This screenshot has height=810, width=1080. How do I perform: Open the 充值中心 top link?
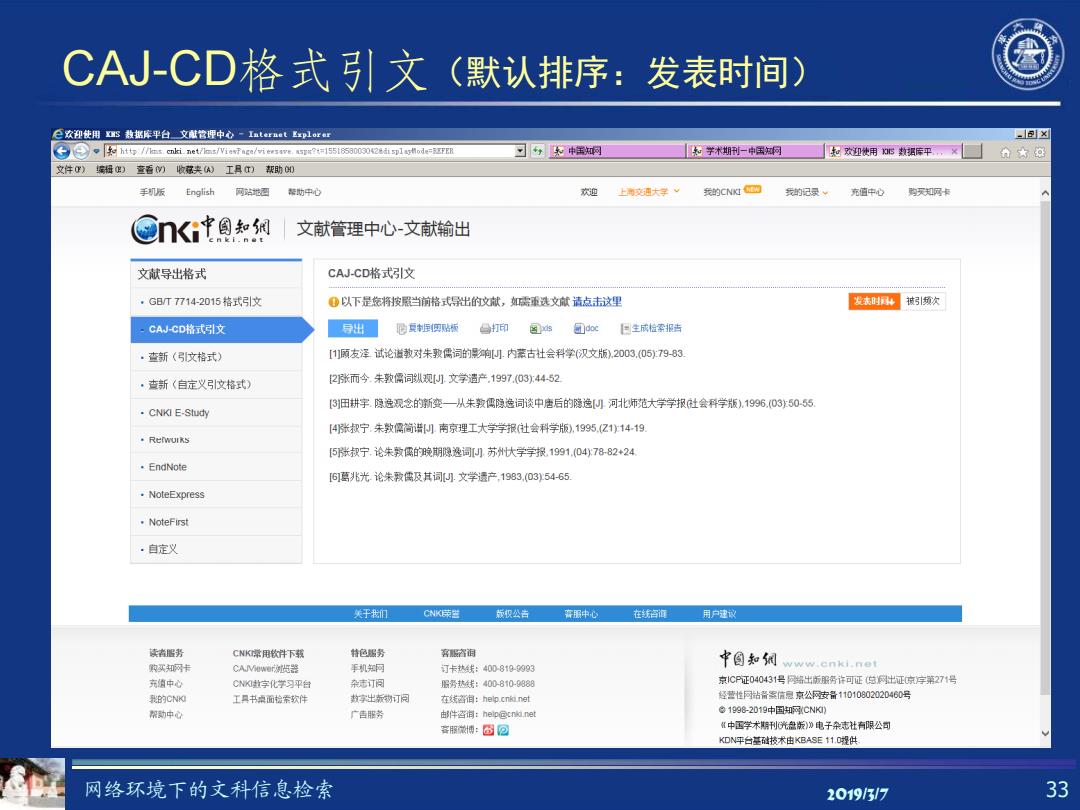coord(867,192)
